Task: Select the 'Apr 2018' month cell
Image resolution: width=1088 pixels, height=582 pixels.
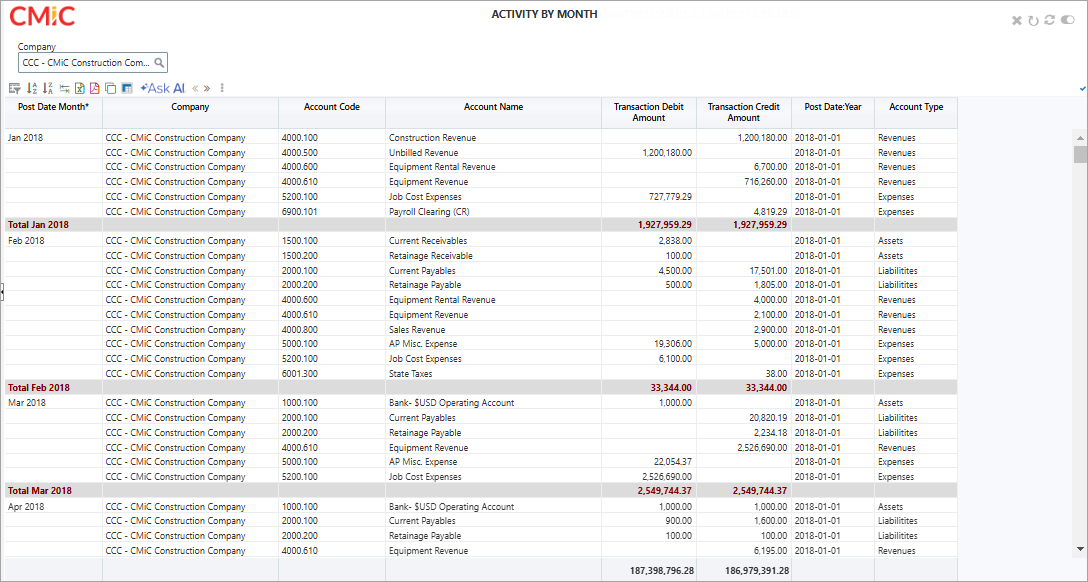Action: (x=26, y=506)
